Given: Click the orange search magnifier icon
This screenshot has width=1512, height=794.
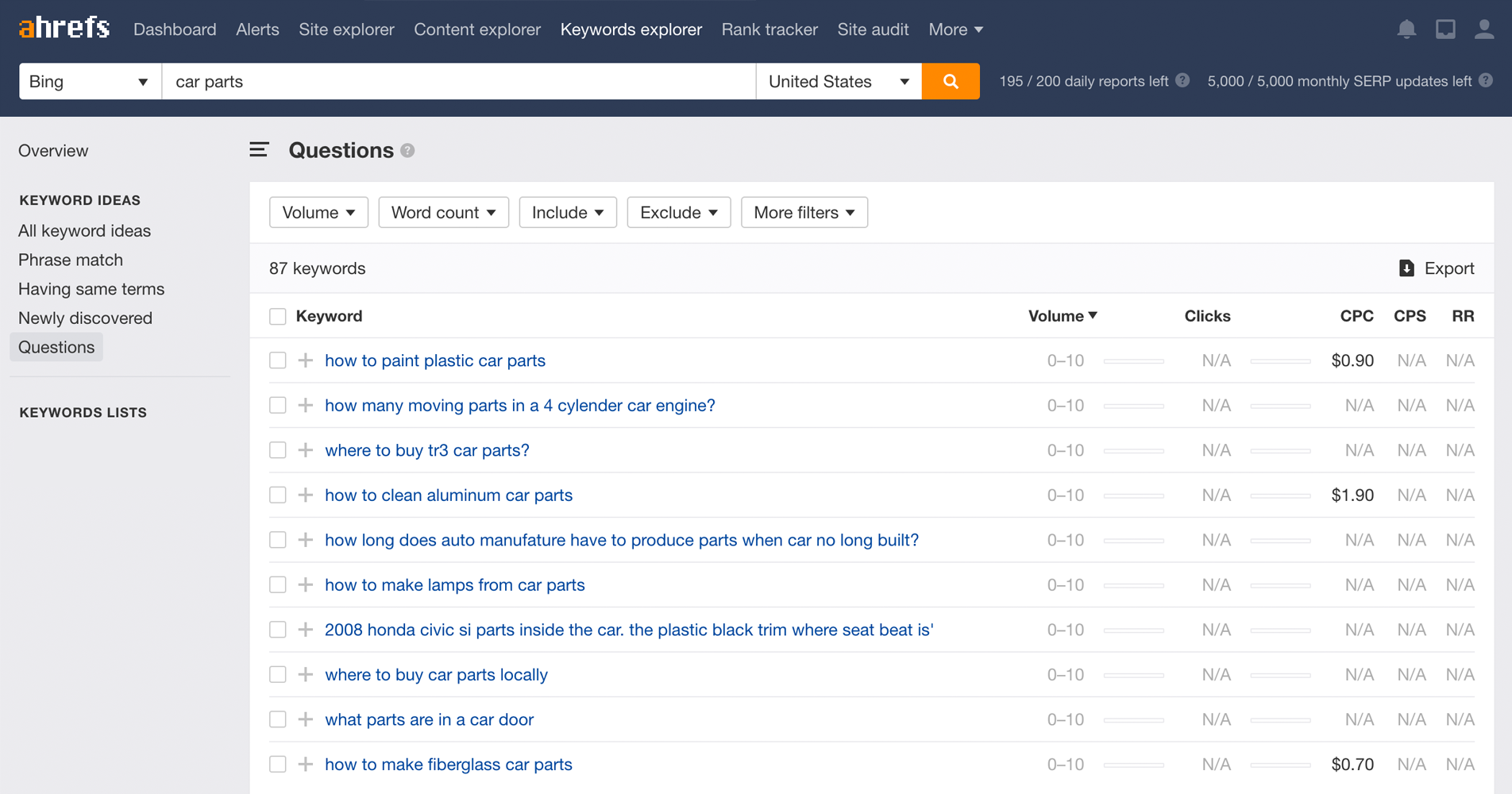Looking at the screenshot, I should [x=950, y=81].
